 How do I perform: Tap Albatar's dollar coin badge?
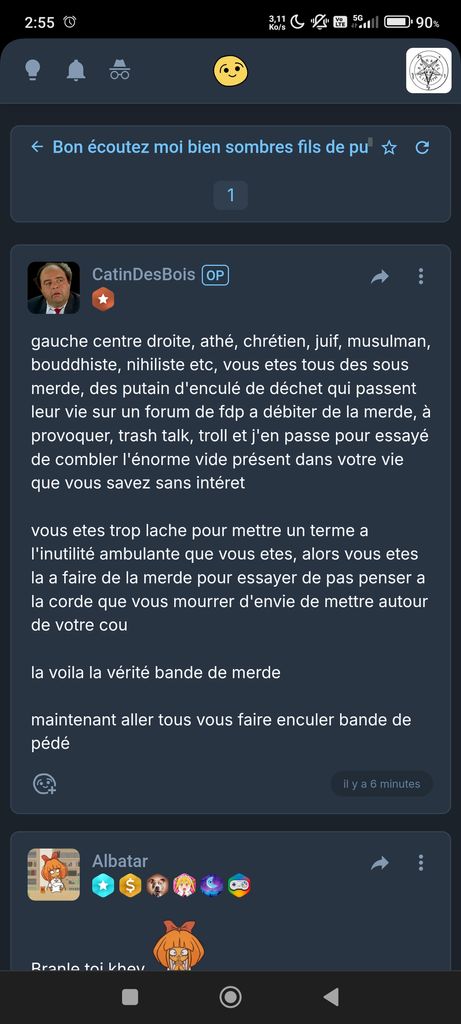coord(130,886)
